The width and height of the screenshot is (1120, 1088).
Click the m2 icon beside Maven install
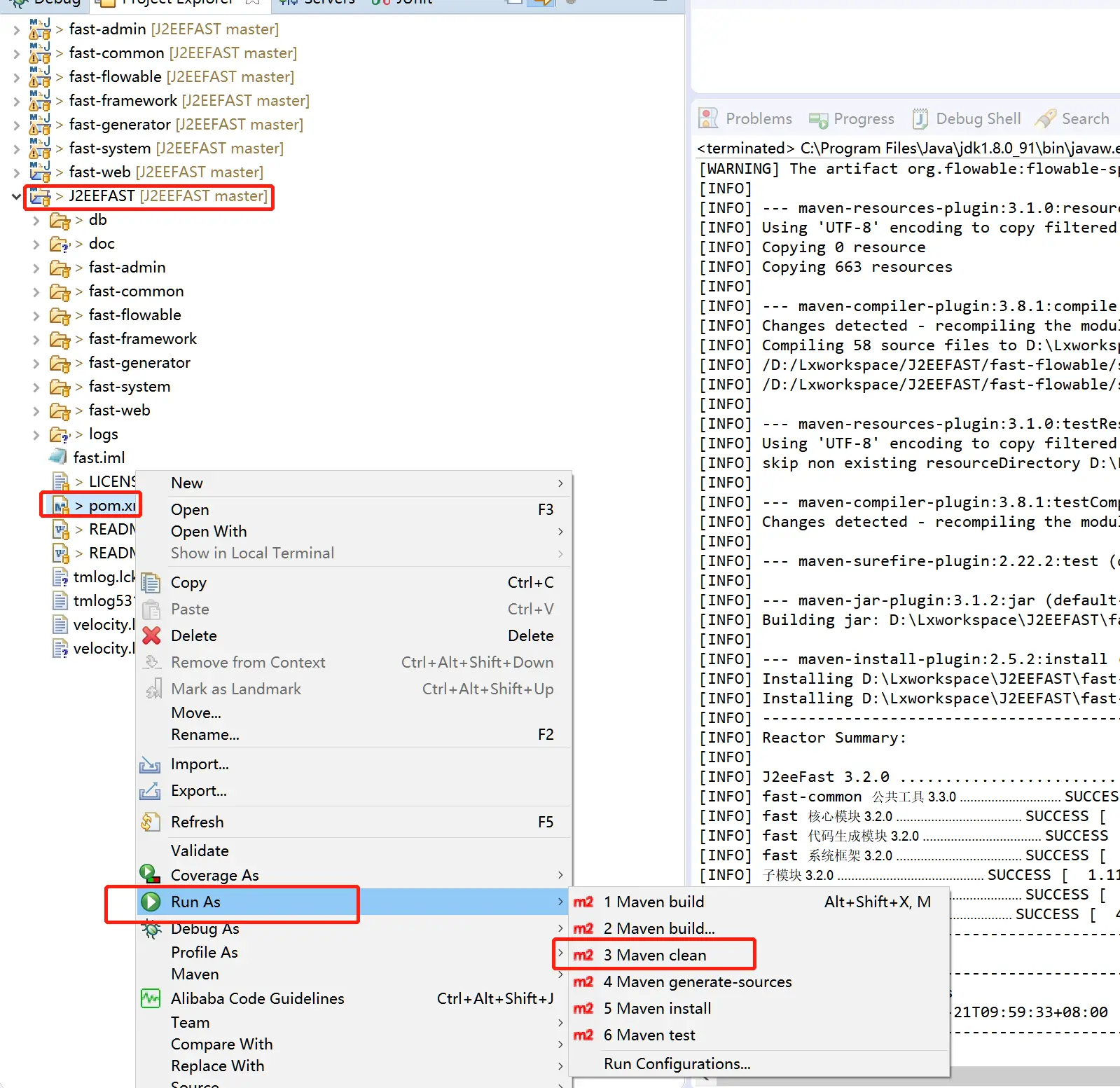point(583,1009)
